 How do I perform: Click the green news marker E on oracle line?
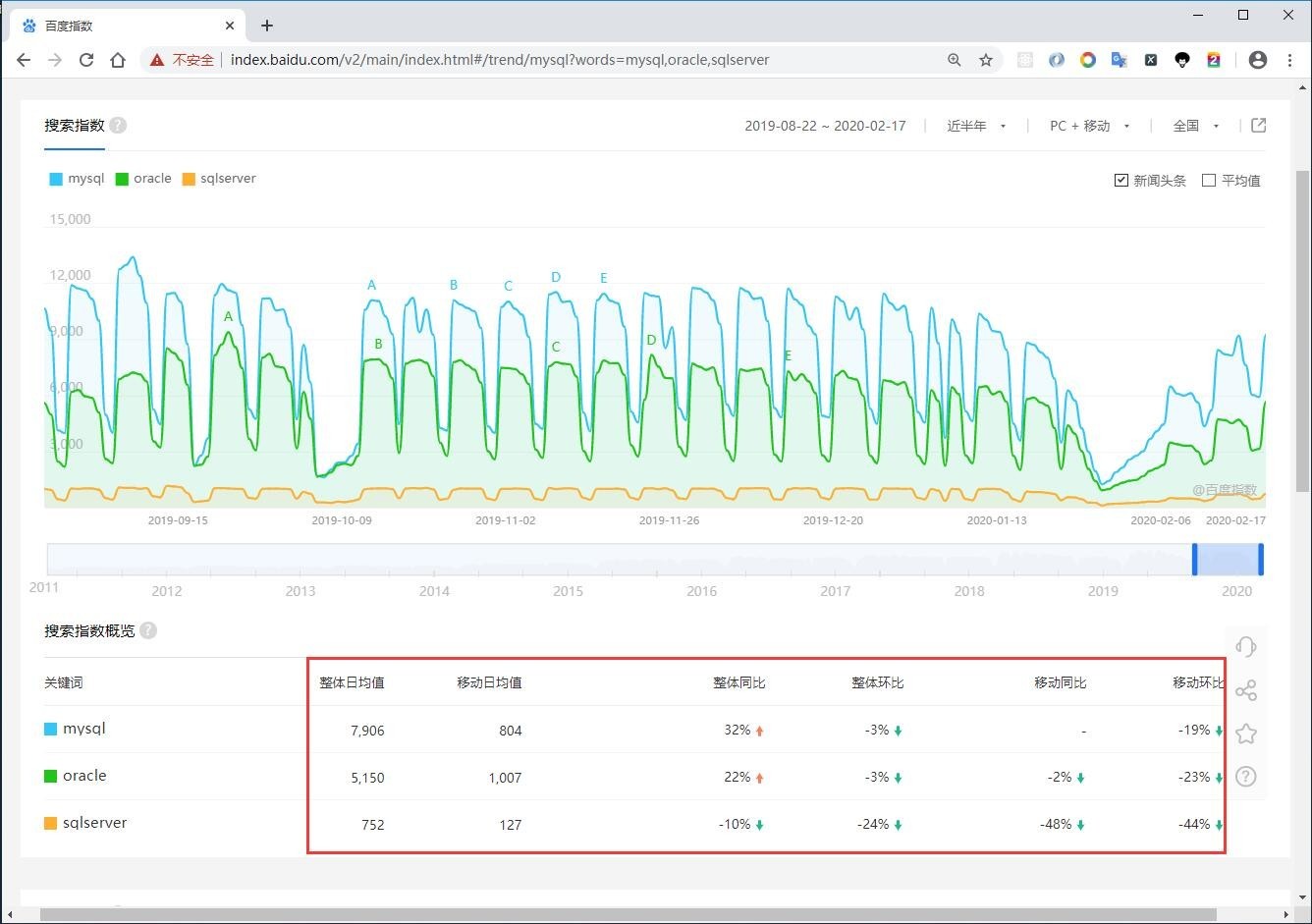pos(788,356)
